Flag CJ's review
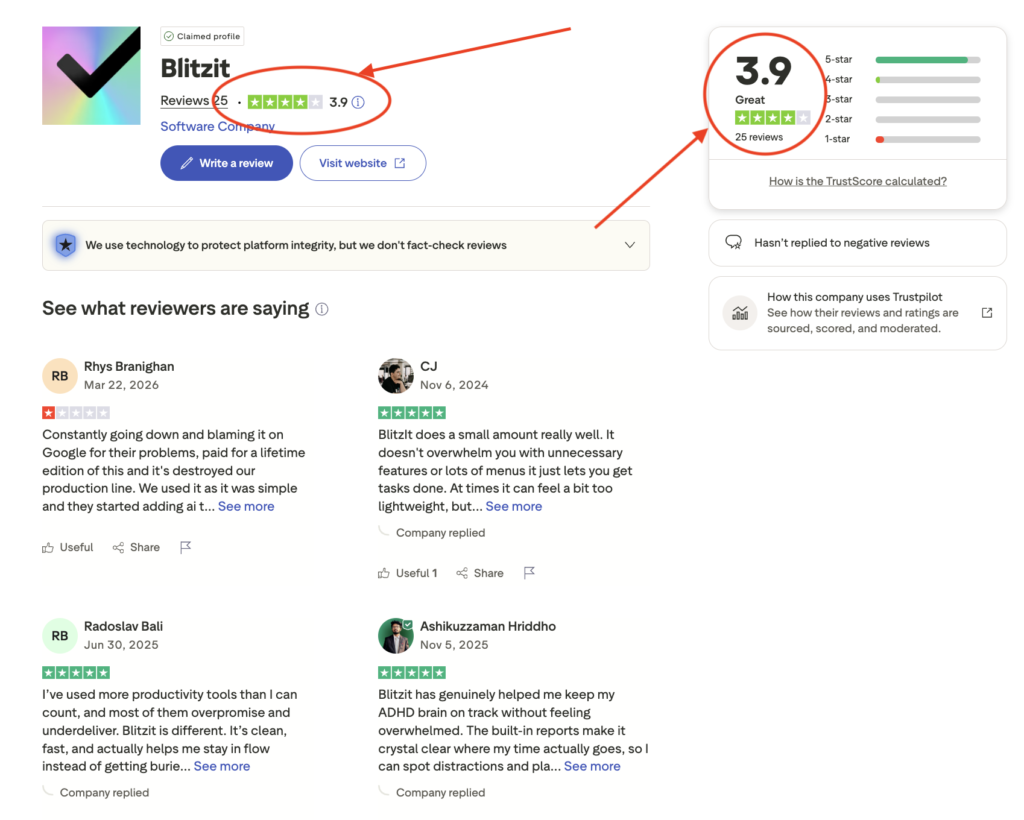1024x820 pixels. tap(530, 573)
